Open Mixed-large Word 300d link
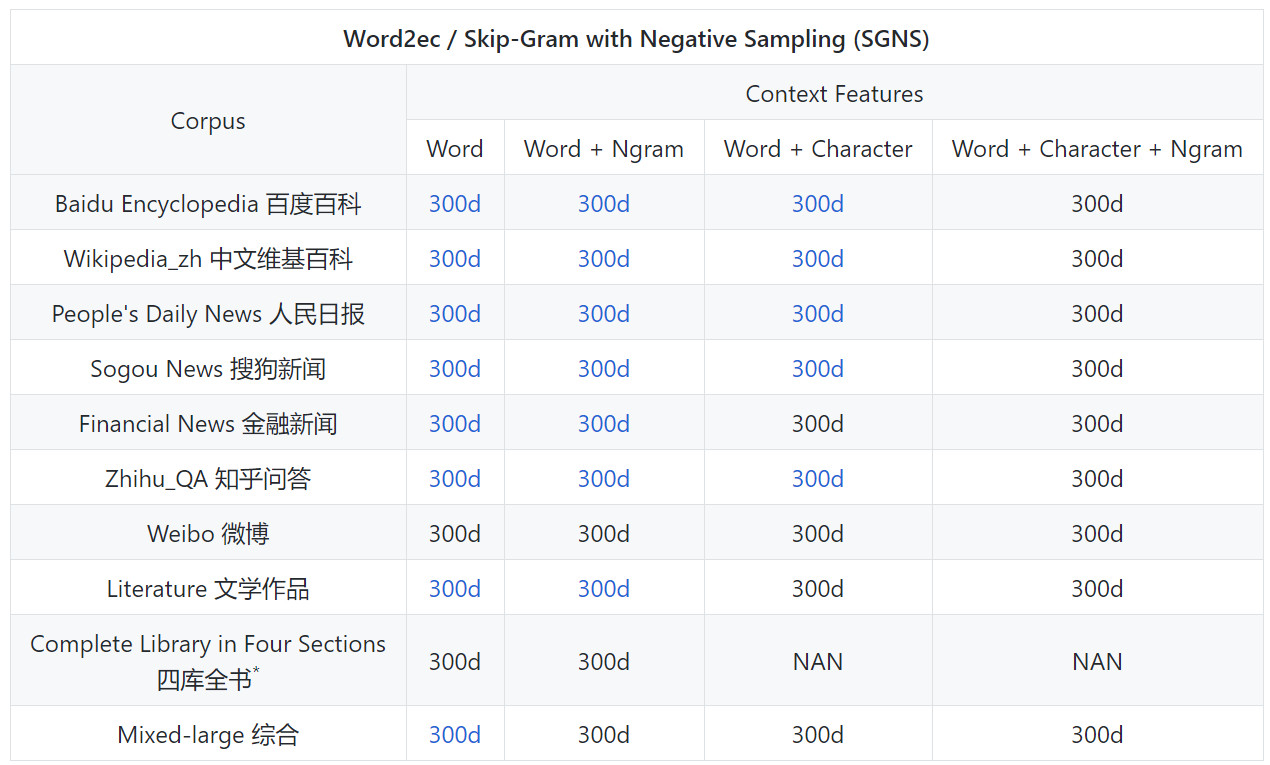This screenshot has width=1270, height=765. tap(455, 735)
